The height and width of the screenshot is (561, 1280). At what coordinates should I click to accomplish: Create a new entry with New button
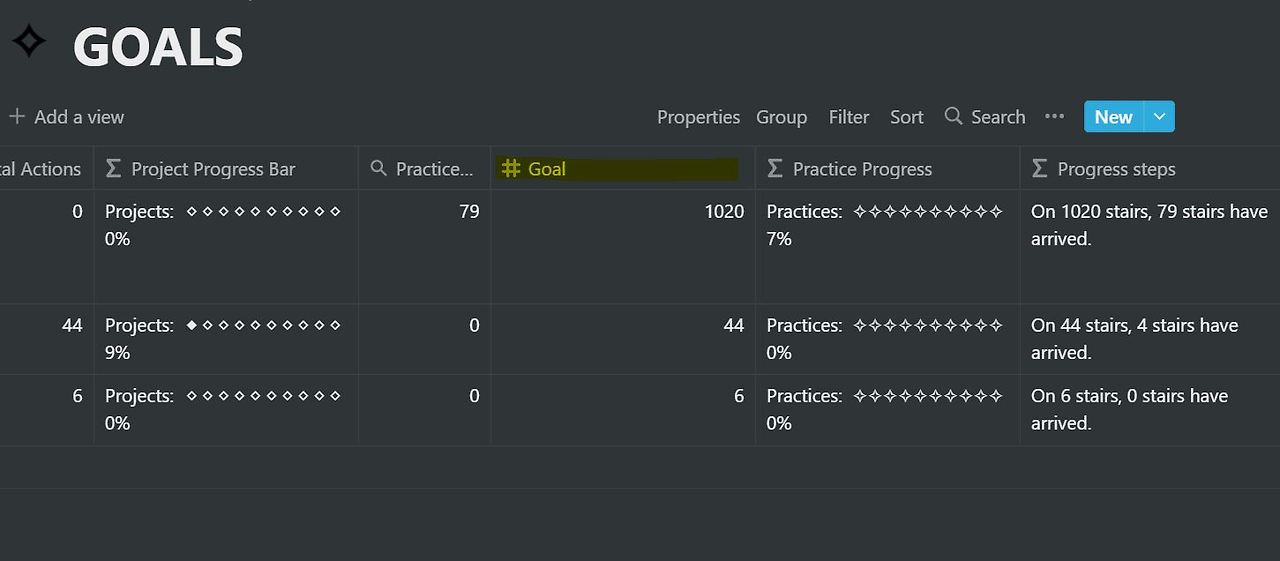pos(1113,116)
